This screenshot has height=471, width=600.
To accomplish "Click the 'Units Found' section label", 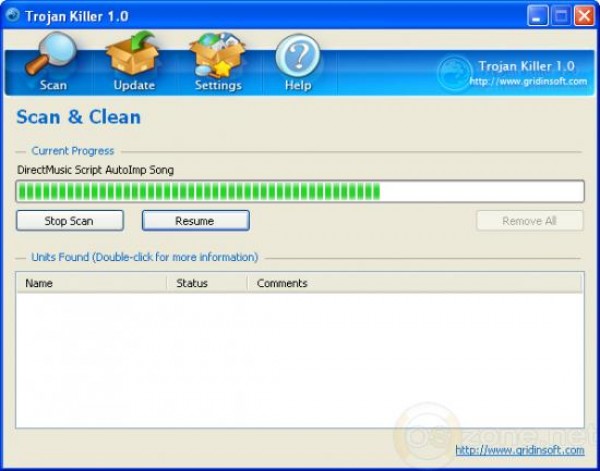I will [x=145, y=257].
